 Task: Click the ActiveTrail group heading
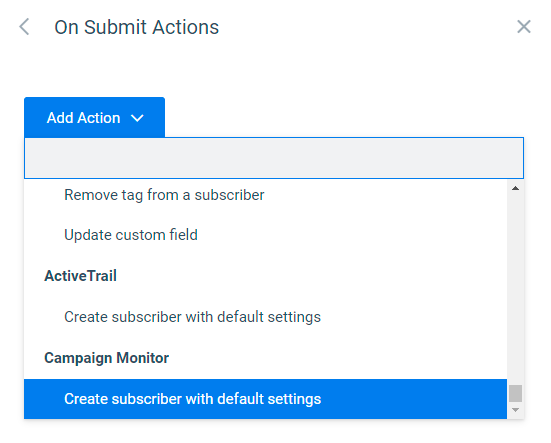80,276
